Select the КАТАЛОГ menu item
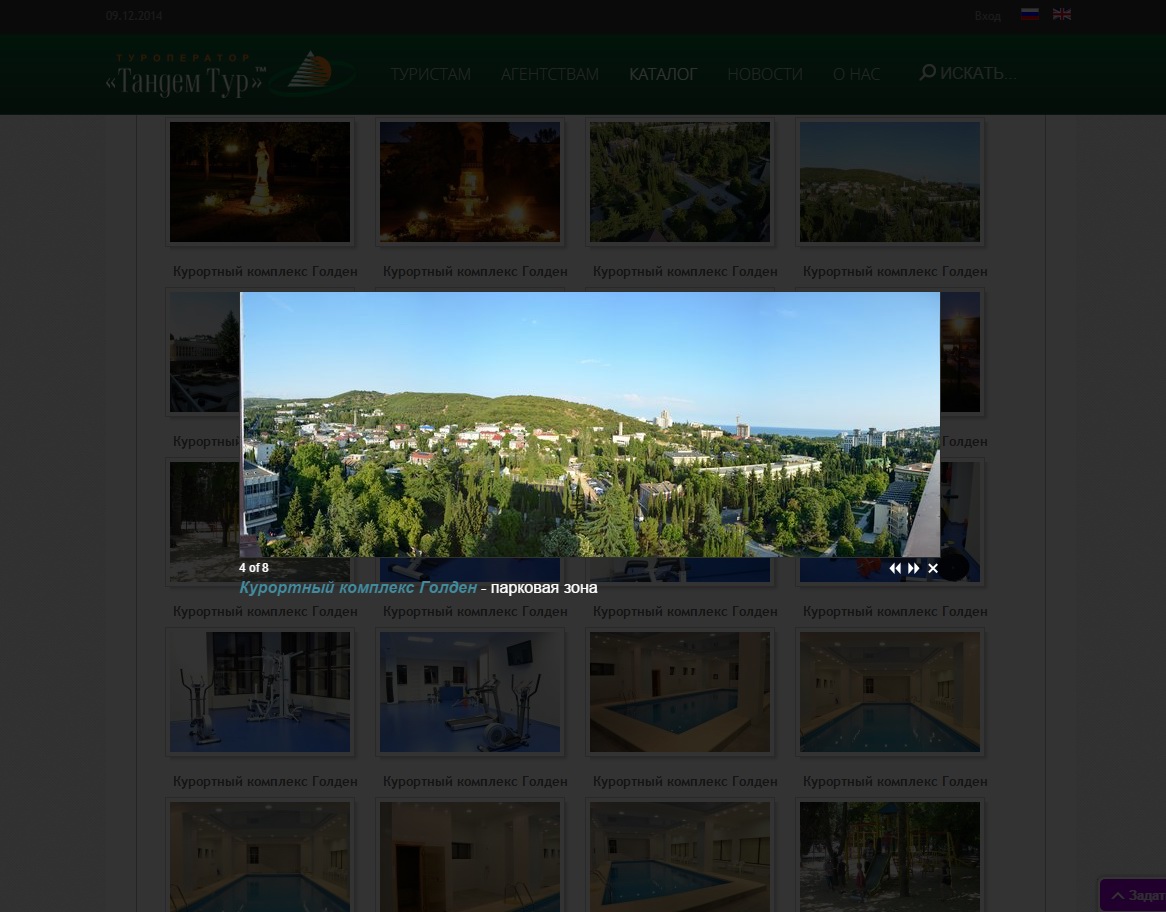Image resolution: width=1166 pixels, height=912 pixels. click(x=663, y=74)
